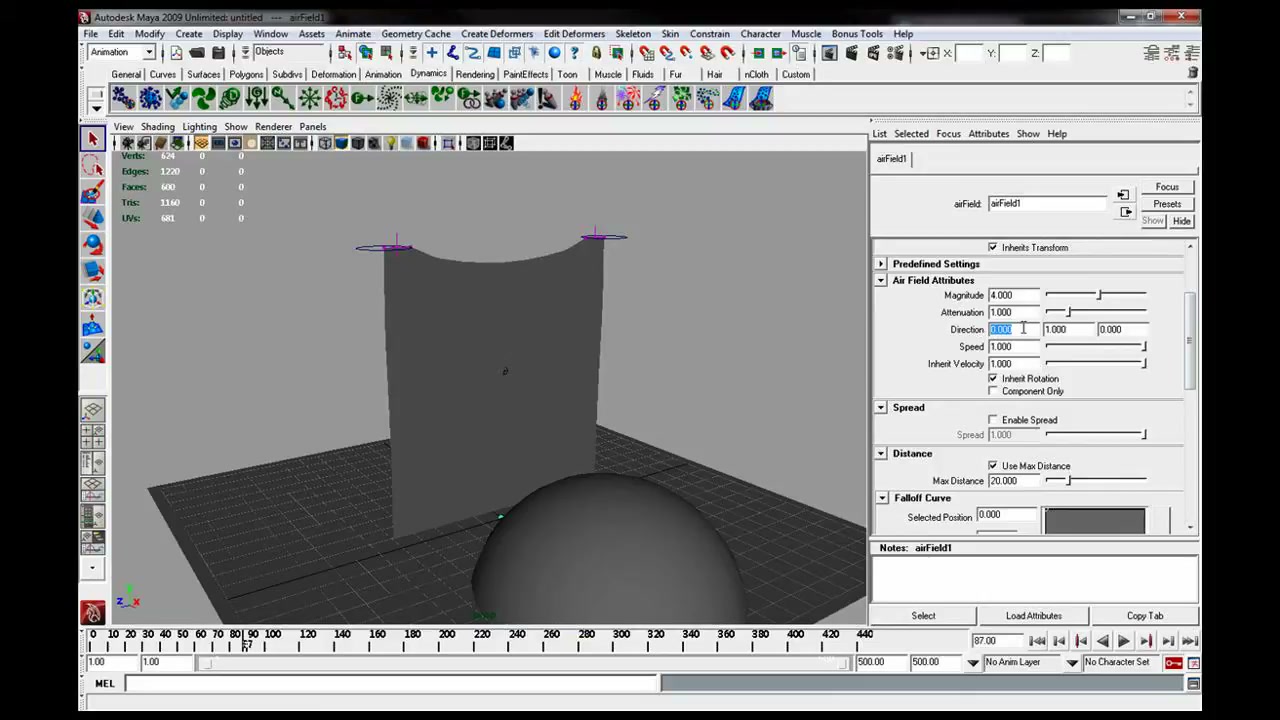This screenshot has height=720, width=1280.
Task: Click the smoke effect shelf icon
Action: click(x=601, y=98)
